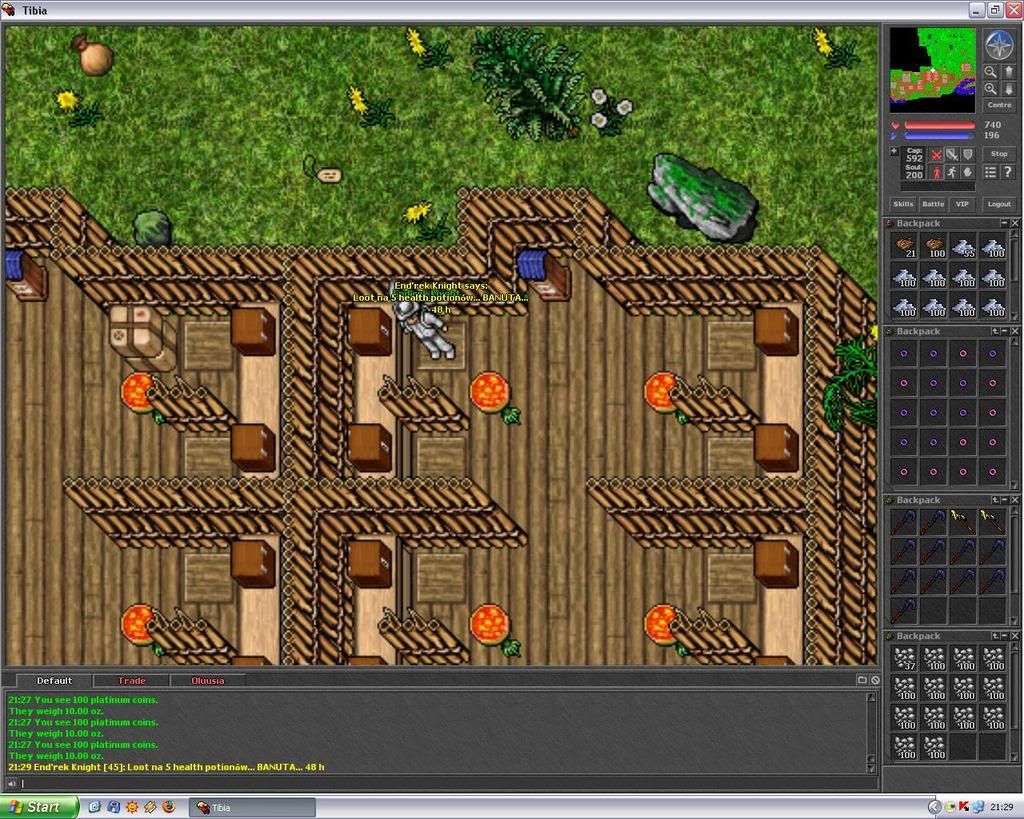The image size is (1024, 819).
Task: Select offensive fight mode with crossed red swords
Action: point(936,155)
